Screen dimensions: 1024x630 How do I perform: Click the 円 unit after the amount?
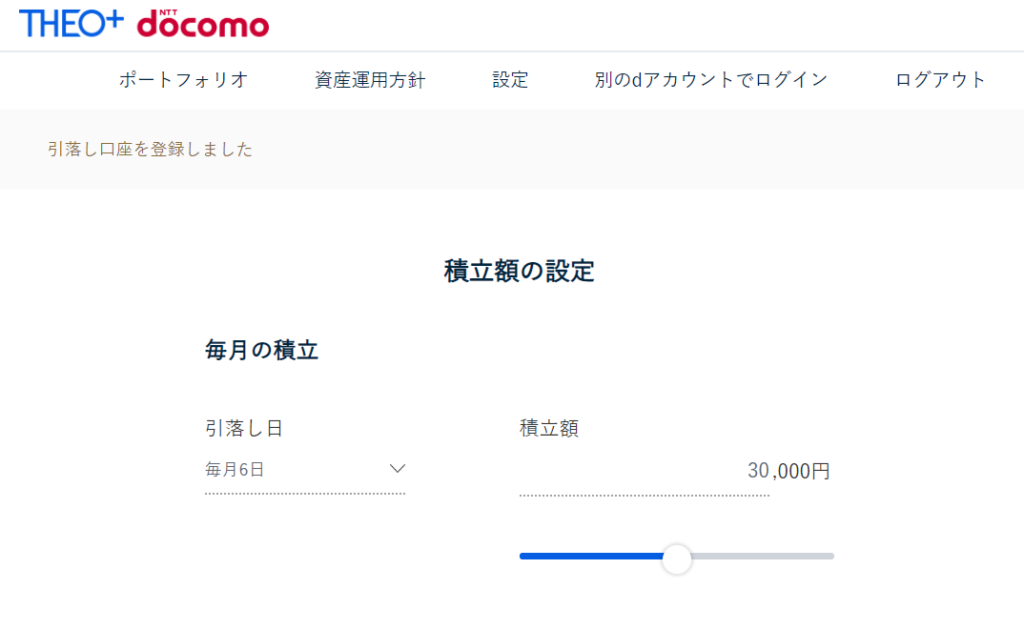click(x=820, y=471)
